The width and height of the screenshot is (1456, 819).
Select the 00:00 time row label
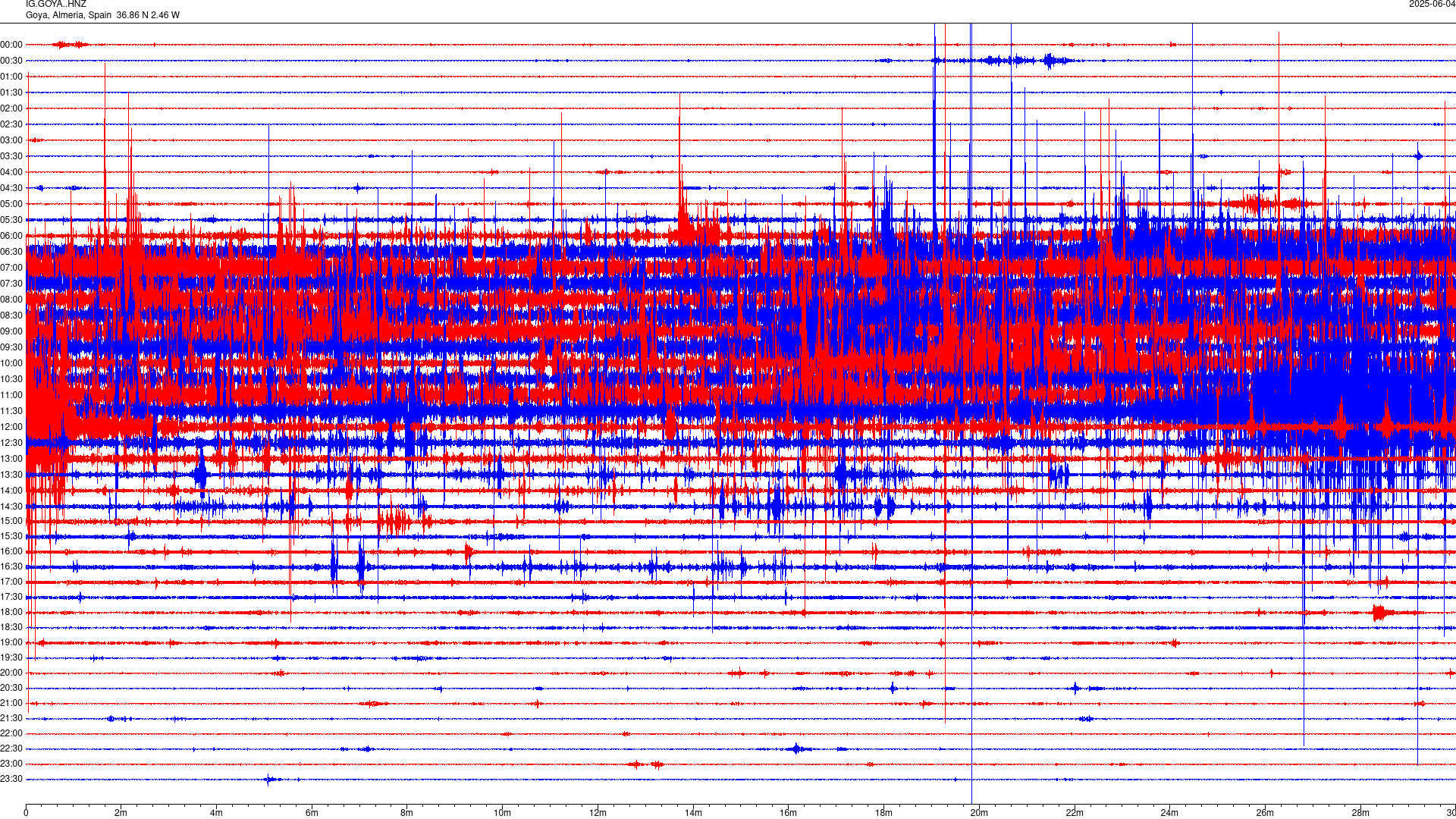(11, 45)
